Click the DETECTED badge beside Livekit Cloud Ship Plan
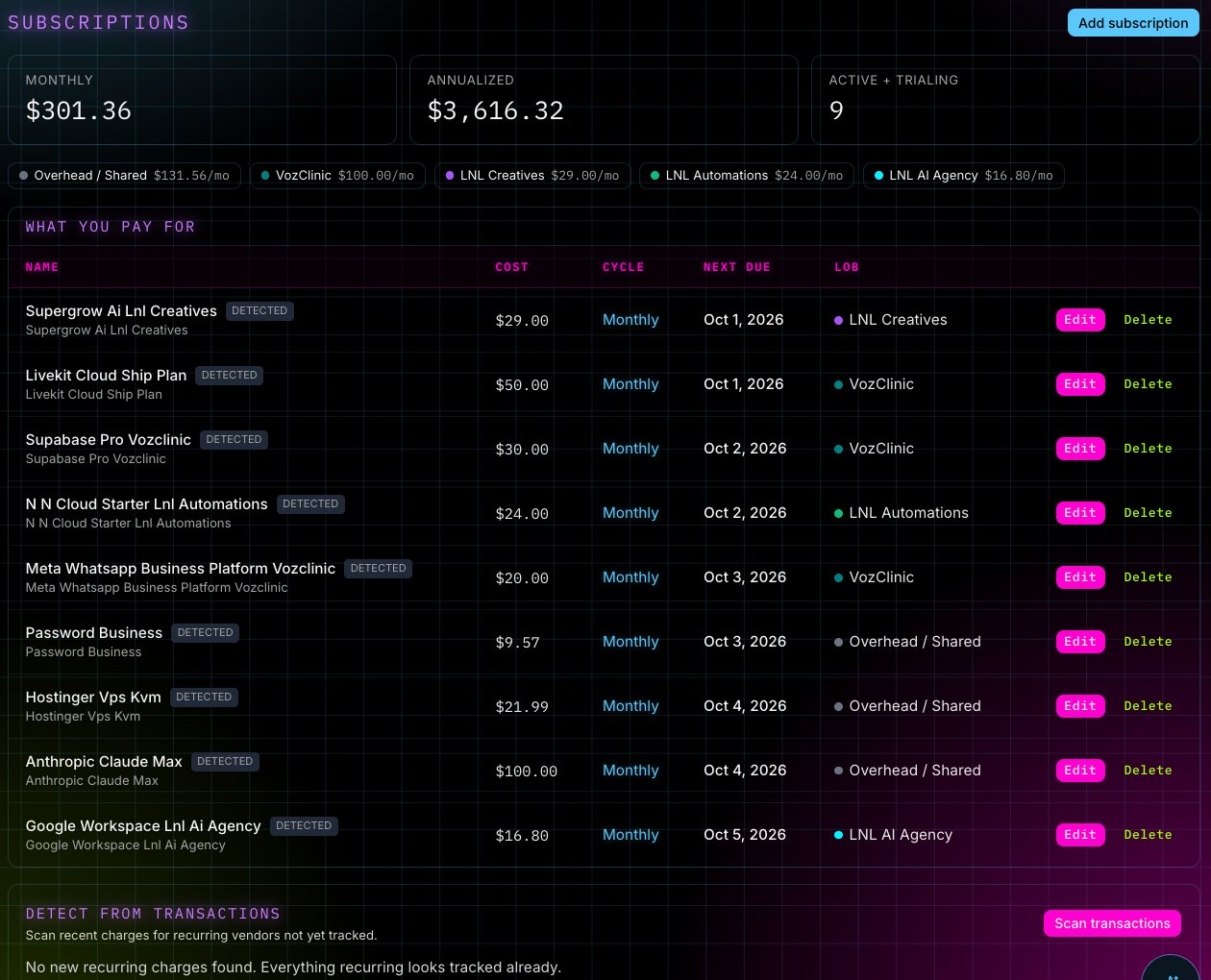This screenshot has width=1211, height=980. coord(230,376)
